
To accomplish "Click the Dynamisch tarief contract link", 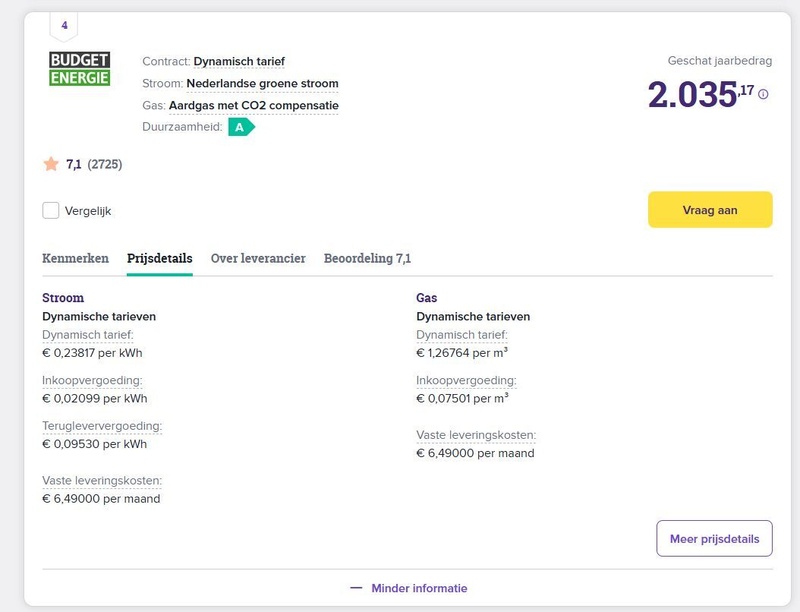I will [x=239, y=61].
